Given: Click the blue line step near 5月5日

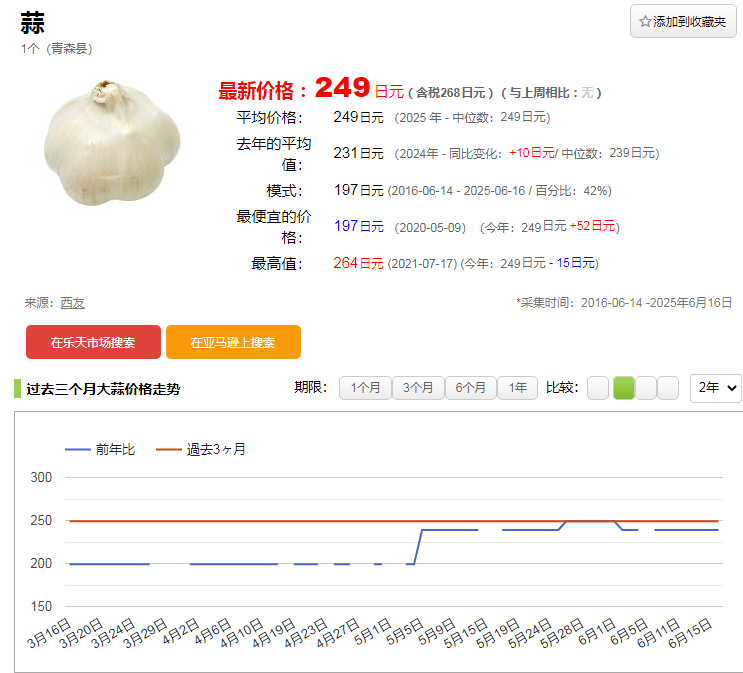Looking at the screenshot, I should coord(418,547).
